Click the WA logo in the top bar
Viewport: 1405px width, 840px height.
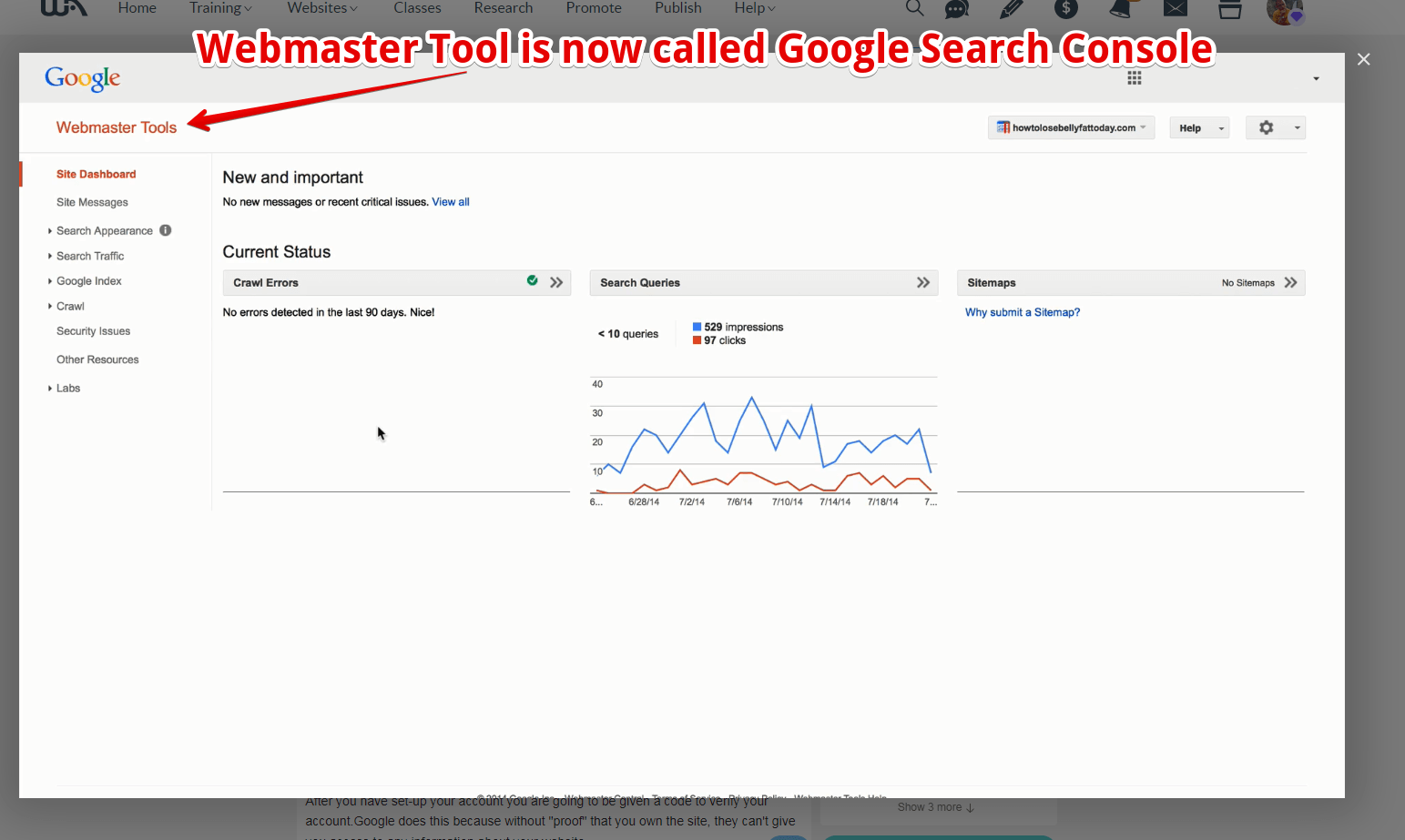65,8
